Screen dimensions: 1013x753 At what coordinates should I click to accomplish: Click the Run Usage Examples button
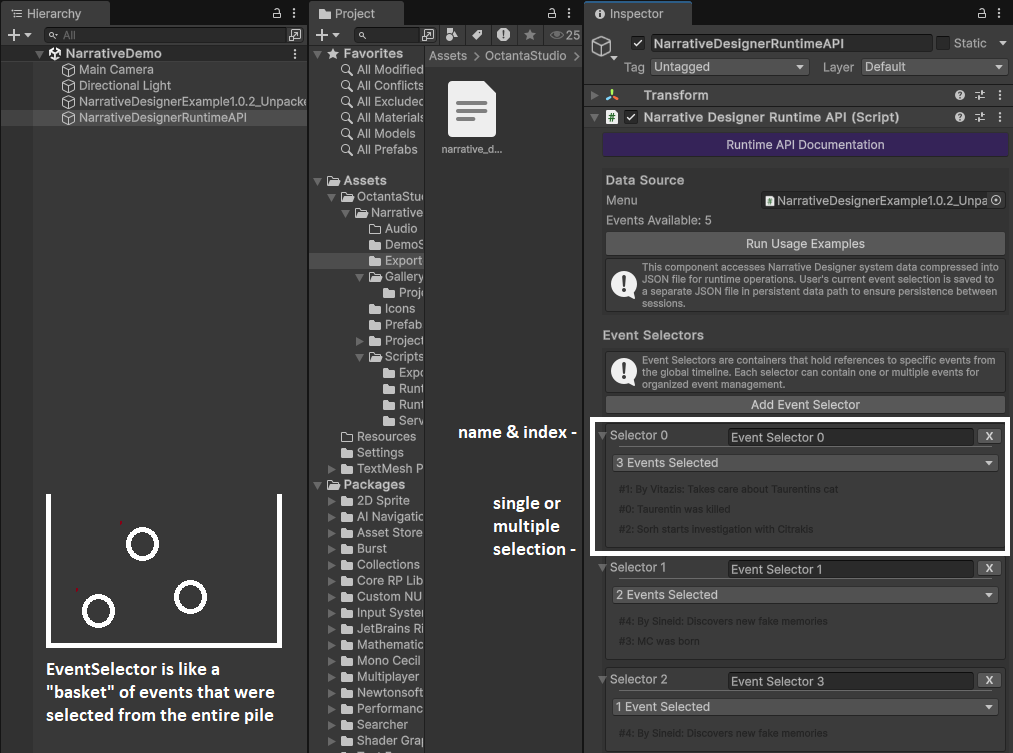click(x=805, y=244)
